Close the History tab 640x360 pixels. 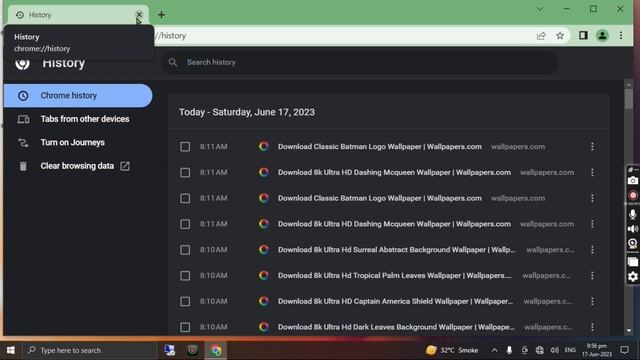click(x=139, y=15)
